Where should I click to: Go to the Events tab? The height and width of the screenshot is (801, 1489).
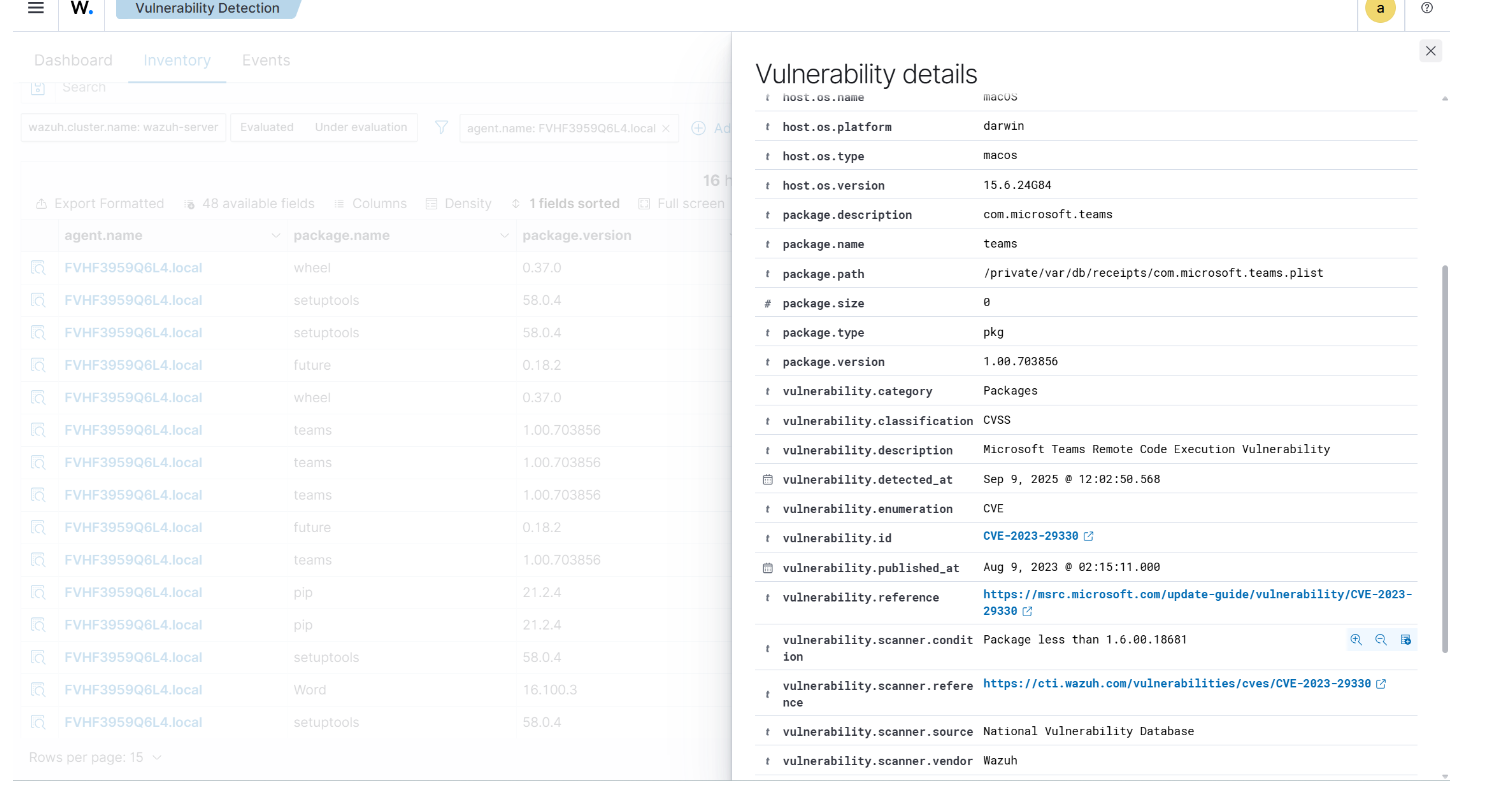(x=266, y=60)
